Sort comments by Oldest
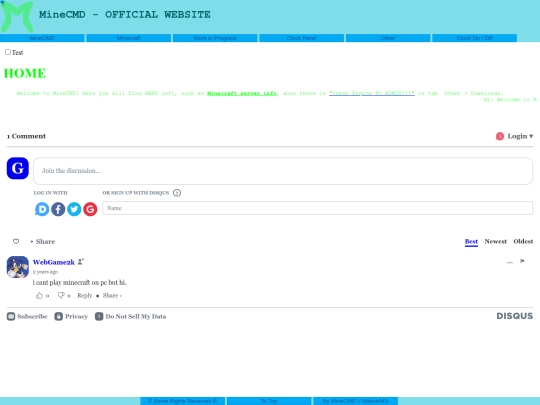Image resolution: width=540 pixels, height=405 pixels. pos(523,241)
